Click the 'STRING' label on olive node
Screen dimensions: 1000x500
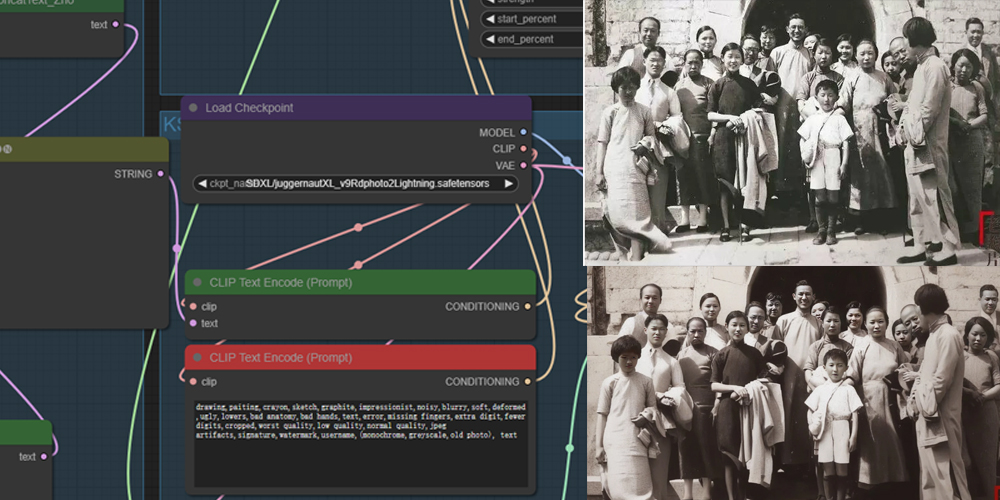point(133,173)
